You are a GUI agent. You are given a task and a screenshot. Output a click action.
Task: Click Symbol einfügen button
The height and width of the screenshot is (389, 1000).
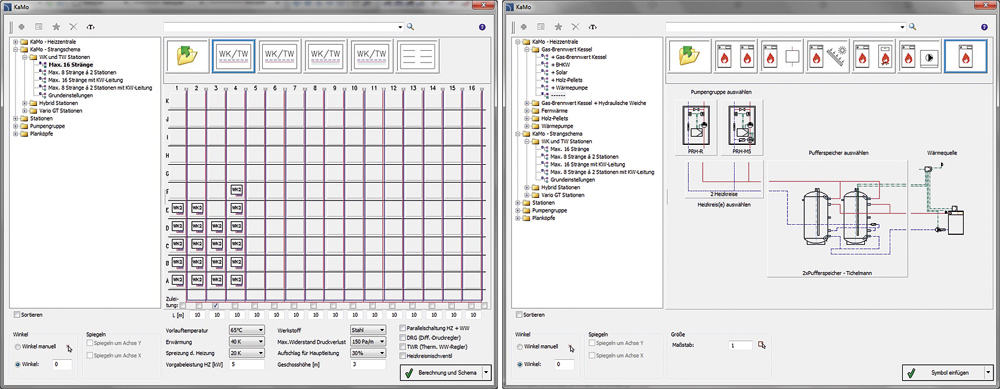943,372
